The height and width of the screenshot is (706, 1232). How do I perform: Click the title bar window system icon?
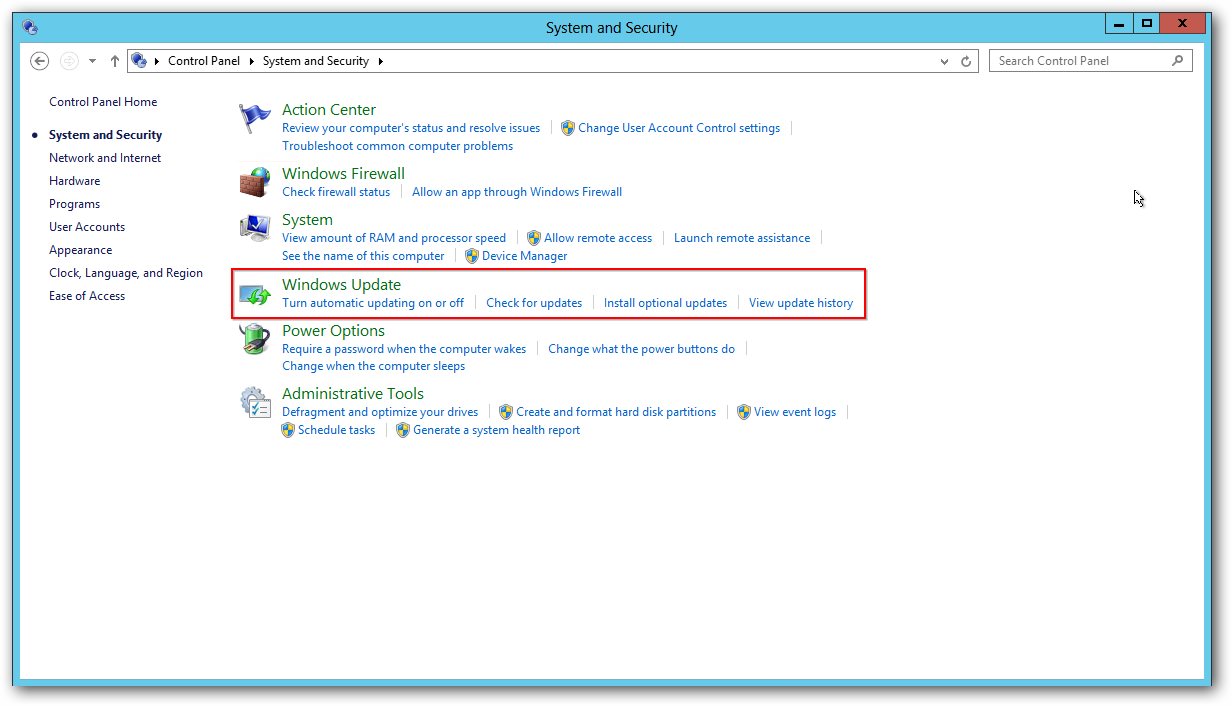(30, 28)
